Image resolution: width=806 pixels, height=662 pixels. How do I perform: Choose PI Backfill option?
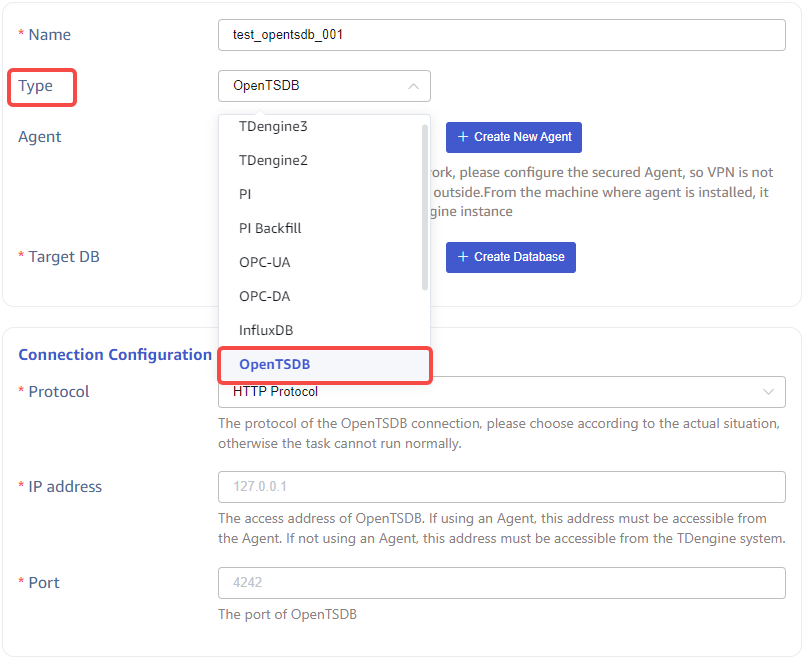coord(270,228)
